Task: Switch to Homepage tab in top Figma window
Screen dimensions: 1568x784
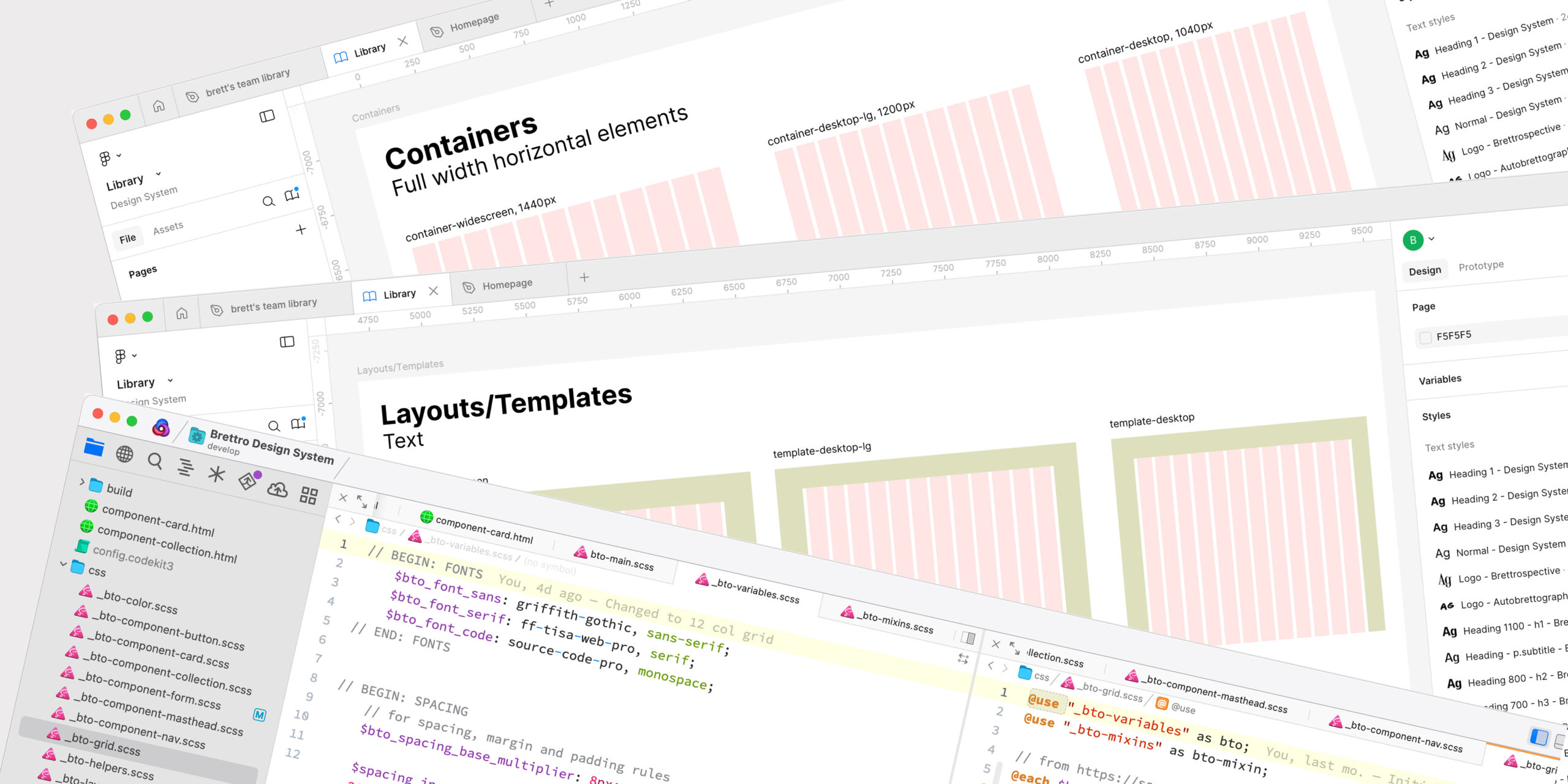Action: point(474,23)
